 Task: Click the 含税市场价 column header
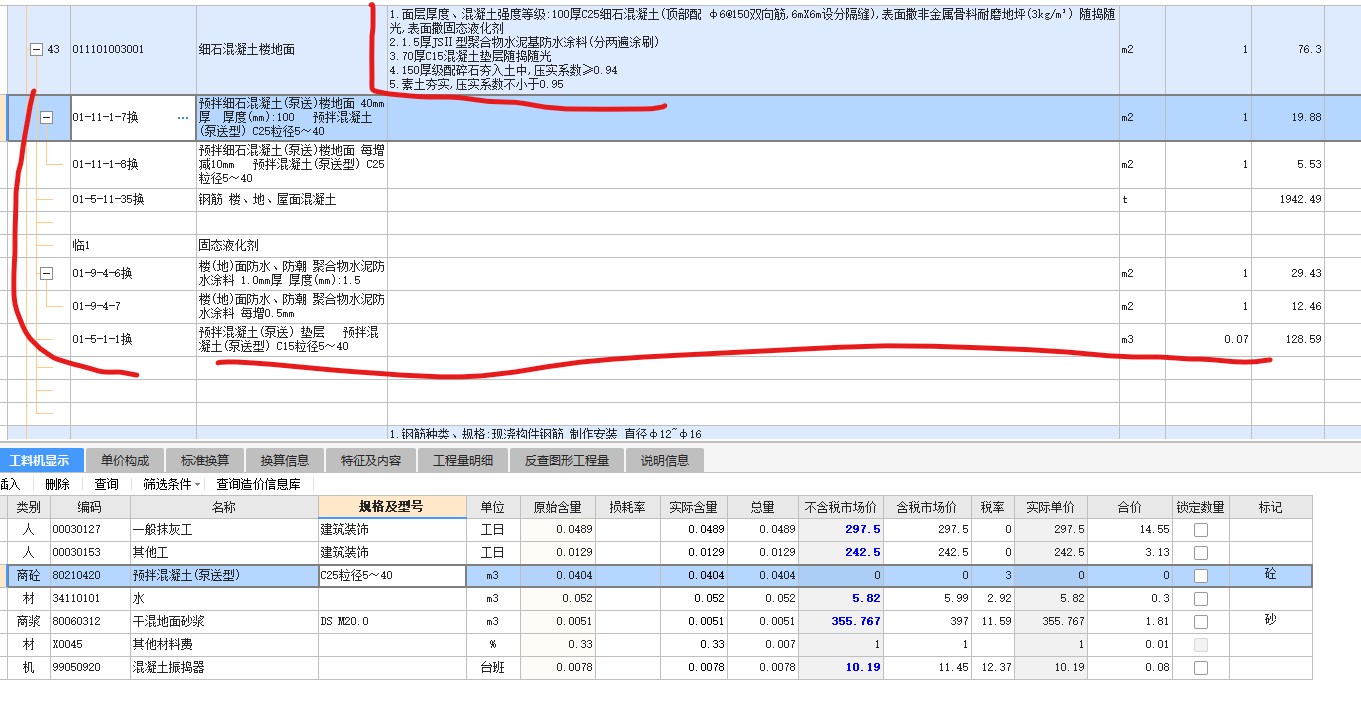[927, 507]
